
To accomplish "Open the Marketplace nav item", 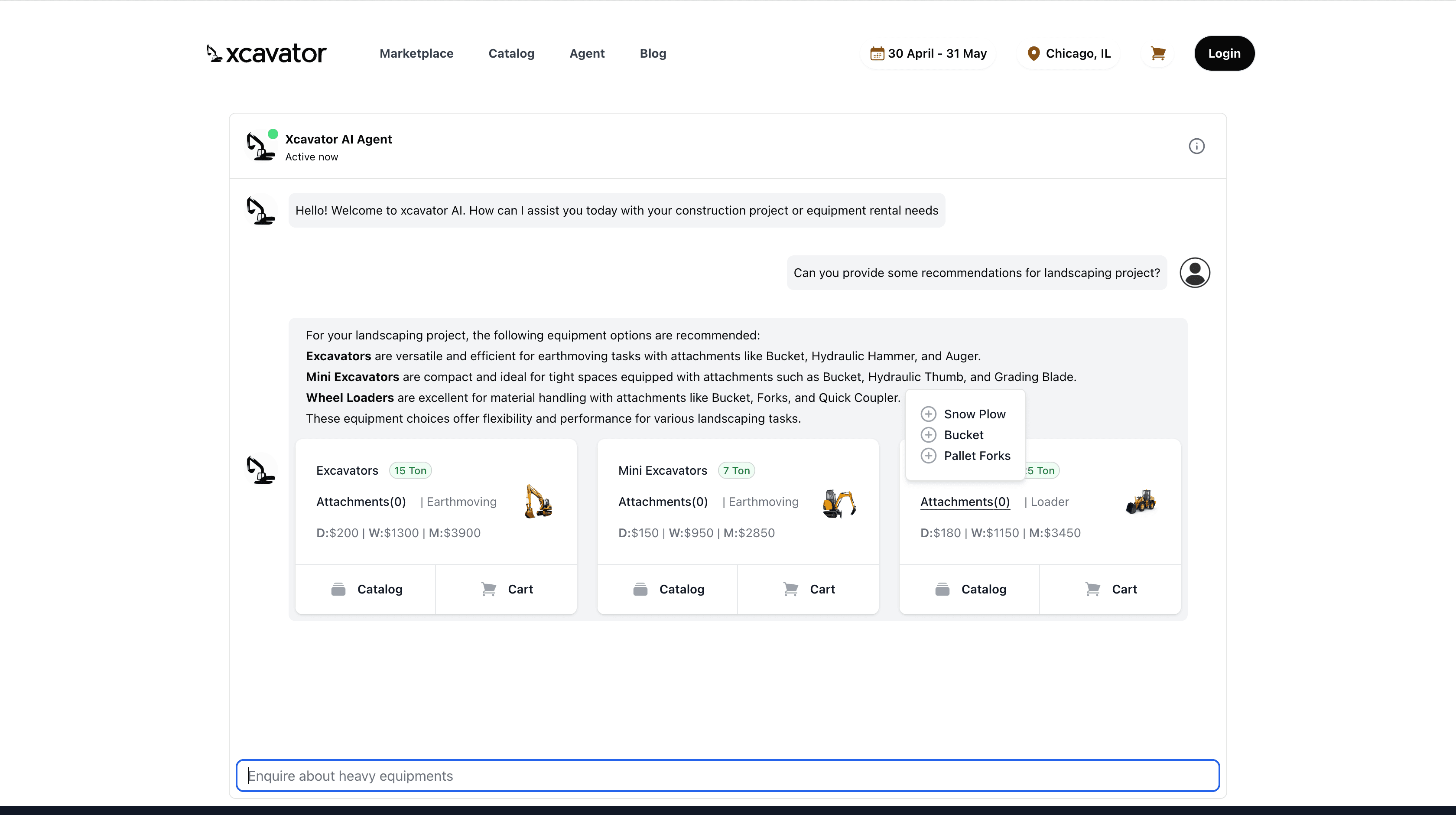I will pos(416,53).
